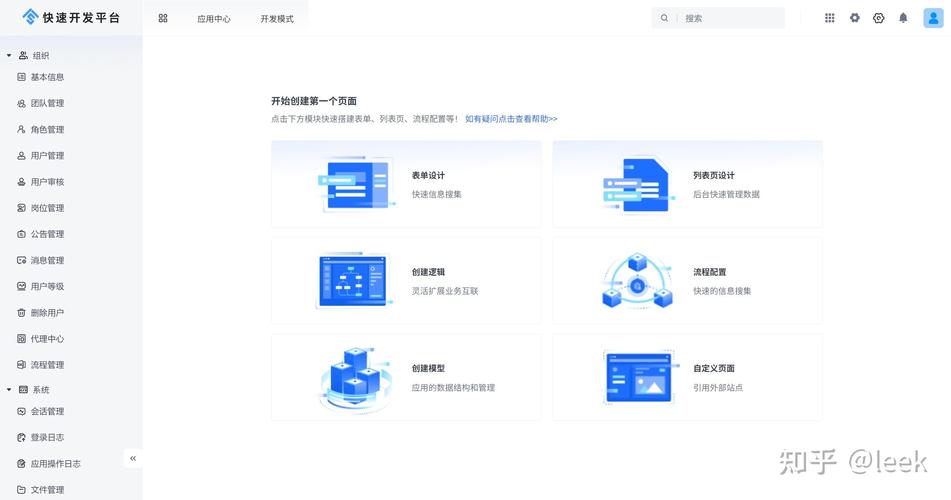Image resolution: width=951 pixels, height=500 pixels.
Task: Click the hexagon configuration icon in header
Action: tap(878, 18)
